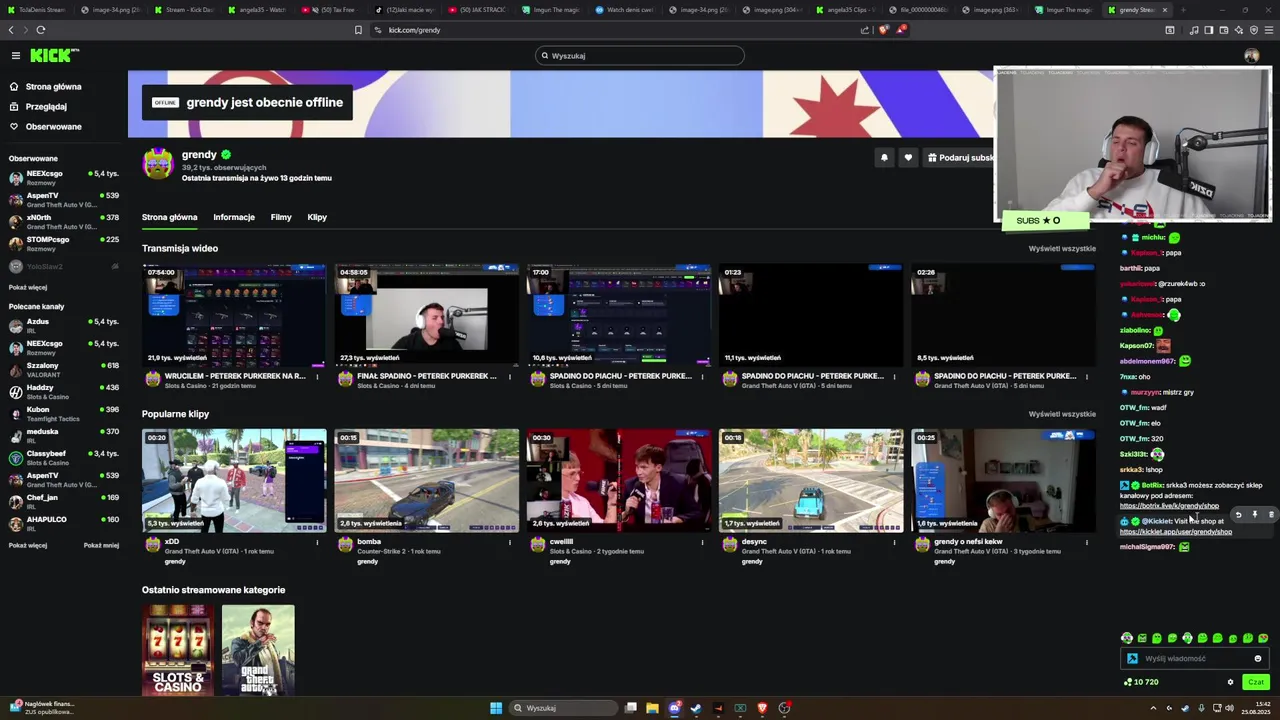Open Szzalony recommended channel

click(63, 370)
